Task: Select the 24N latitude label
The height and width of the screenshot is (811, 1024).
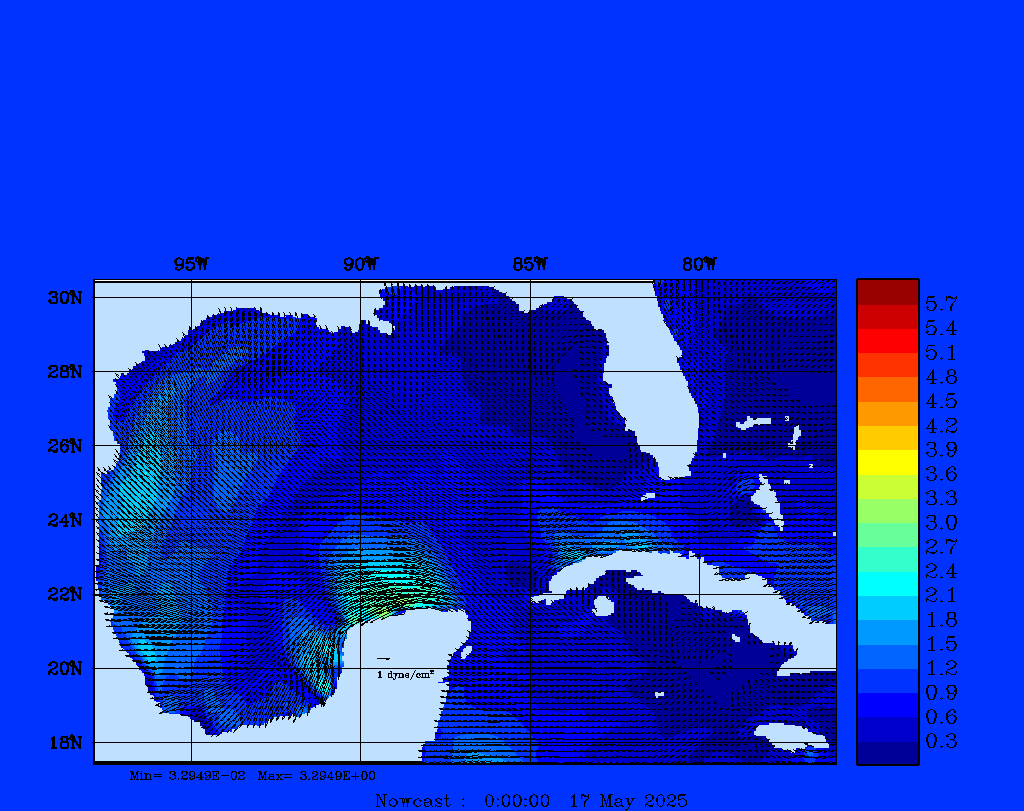Action: pyautogui.click(x=64, y=520)
